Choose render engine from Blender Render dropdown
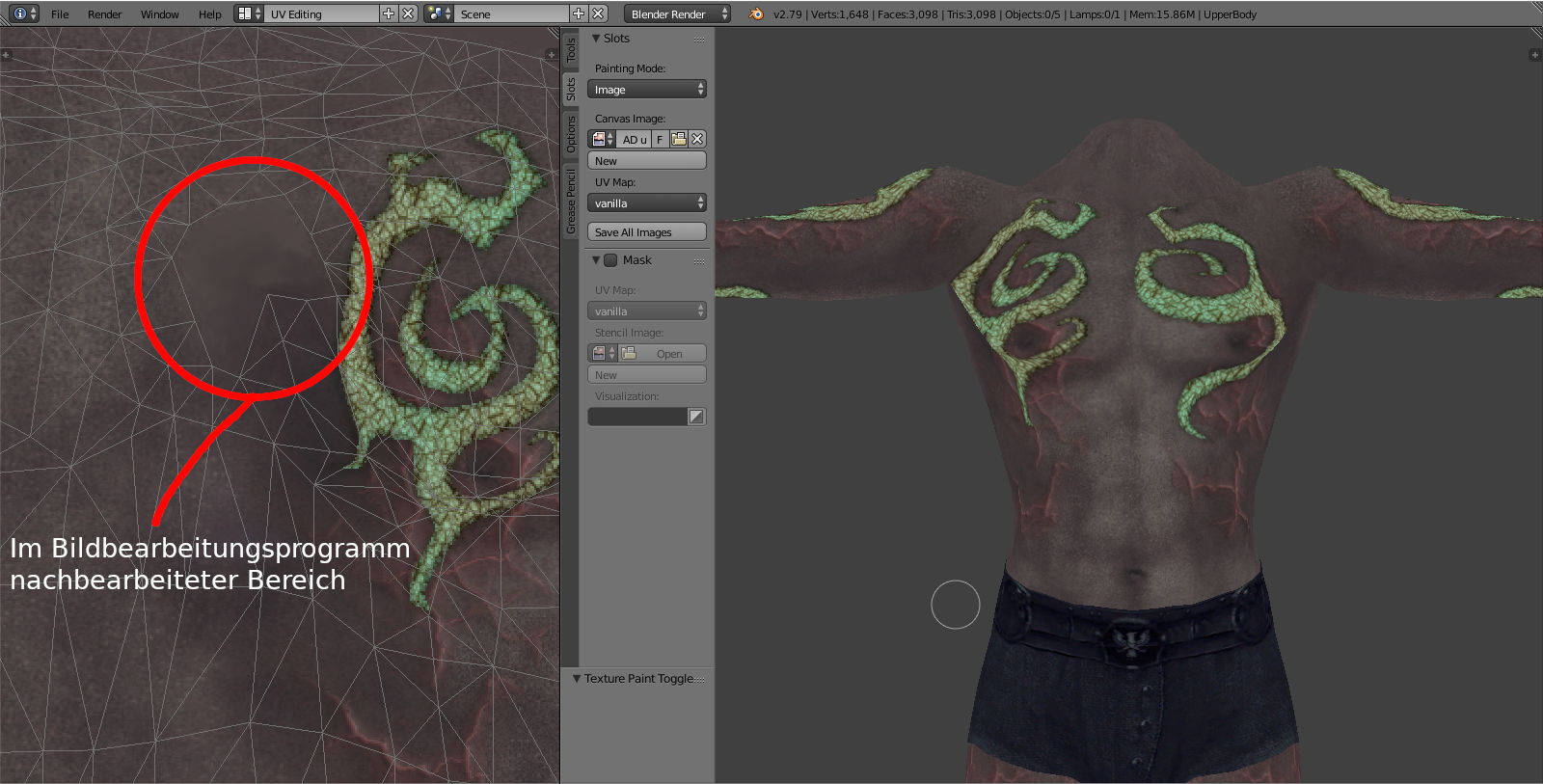Viewport: 1543px width, 784px height. [x=677, y=14]
